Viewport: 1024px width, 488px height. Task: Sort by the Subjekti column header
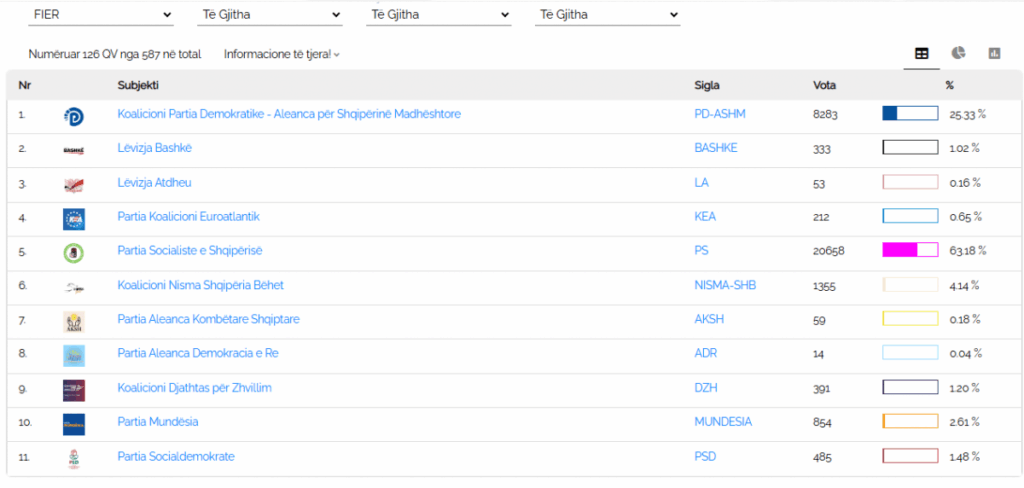138,85
